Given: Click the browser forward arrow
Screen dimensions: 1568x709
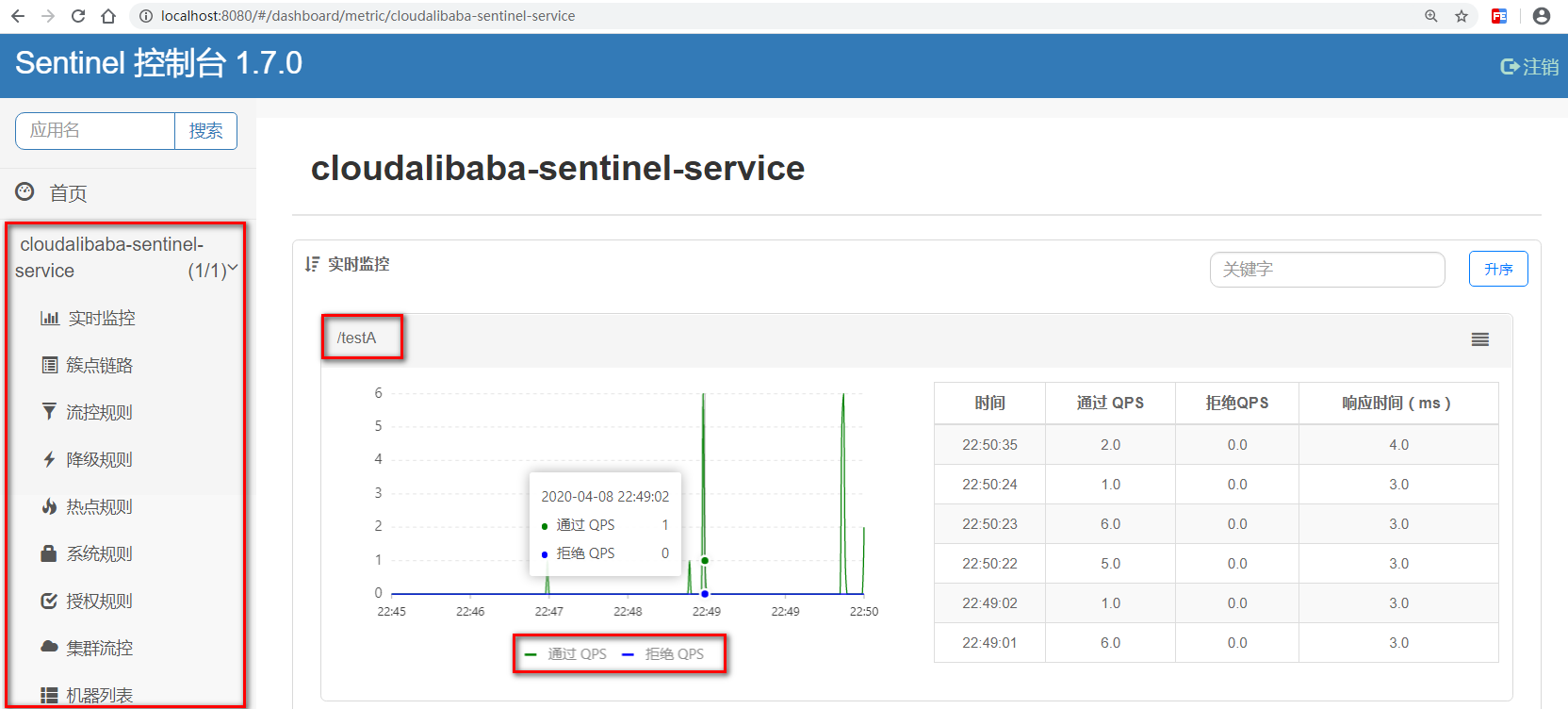Looking at the screenshot, I should point(48,16).
